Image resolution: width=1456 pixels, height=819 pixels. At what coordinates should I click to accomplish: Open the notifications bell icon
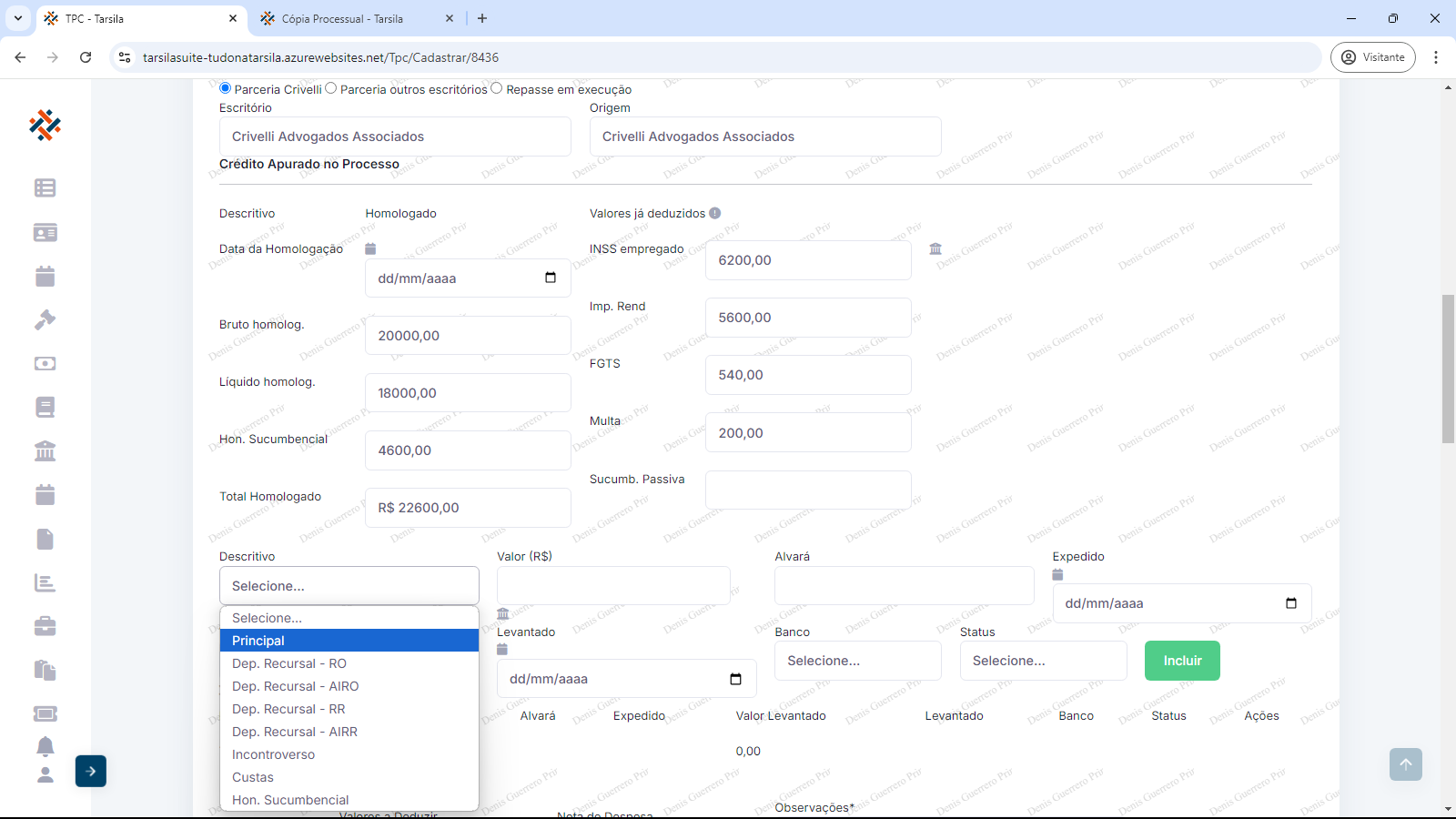[45, 746]
